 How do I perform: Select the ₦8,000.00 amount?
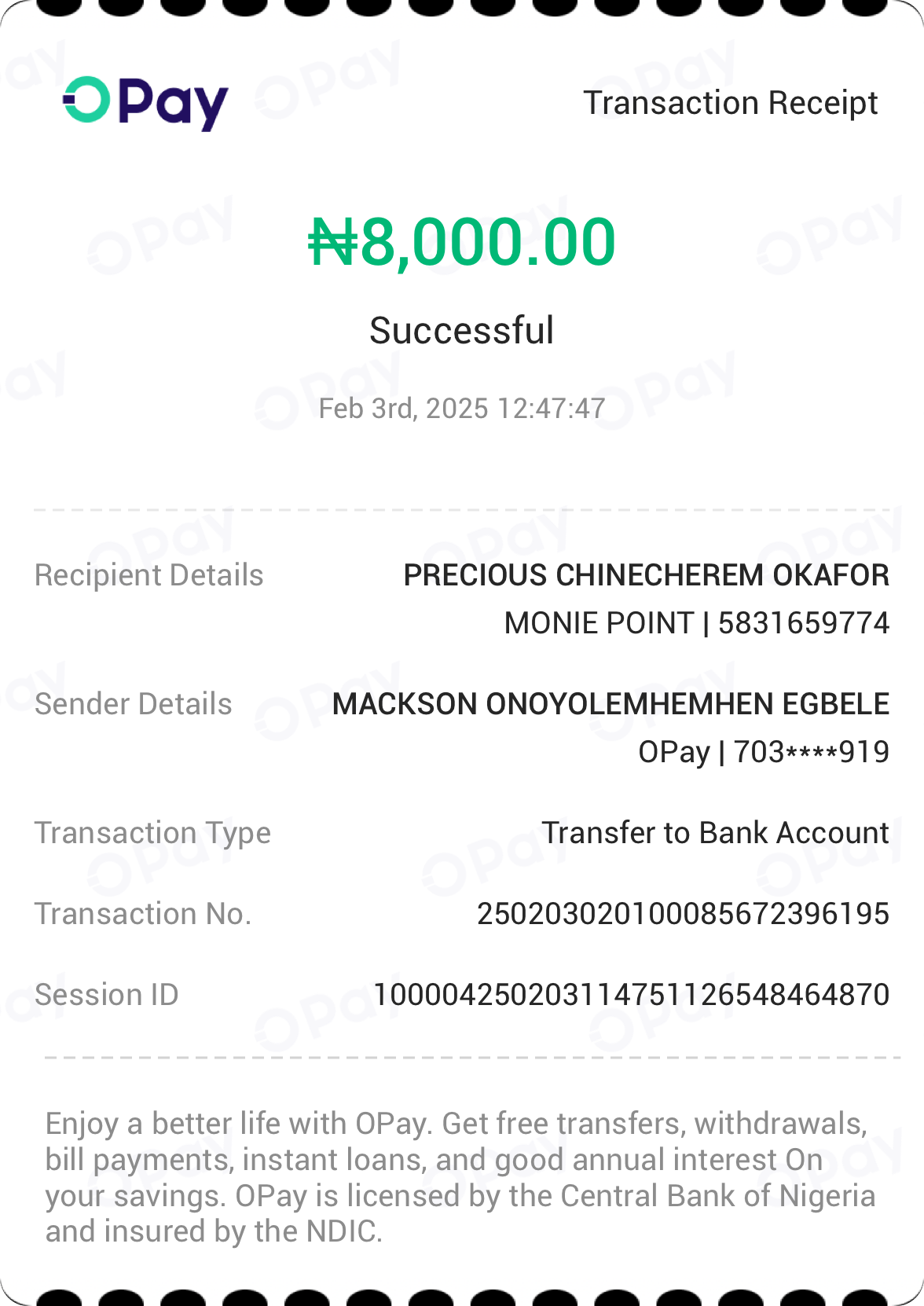(462, 242)
